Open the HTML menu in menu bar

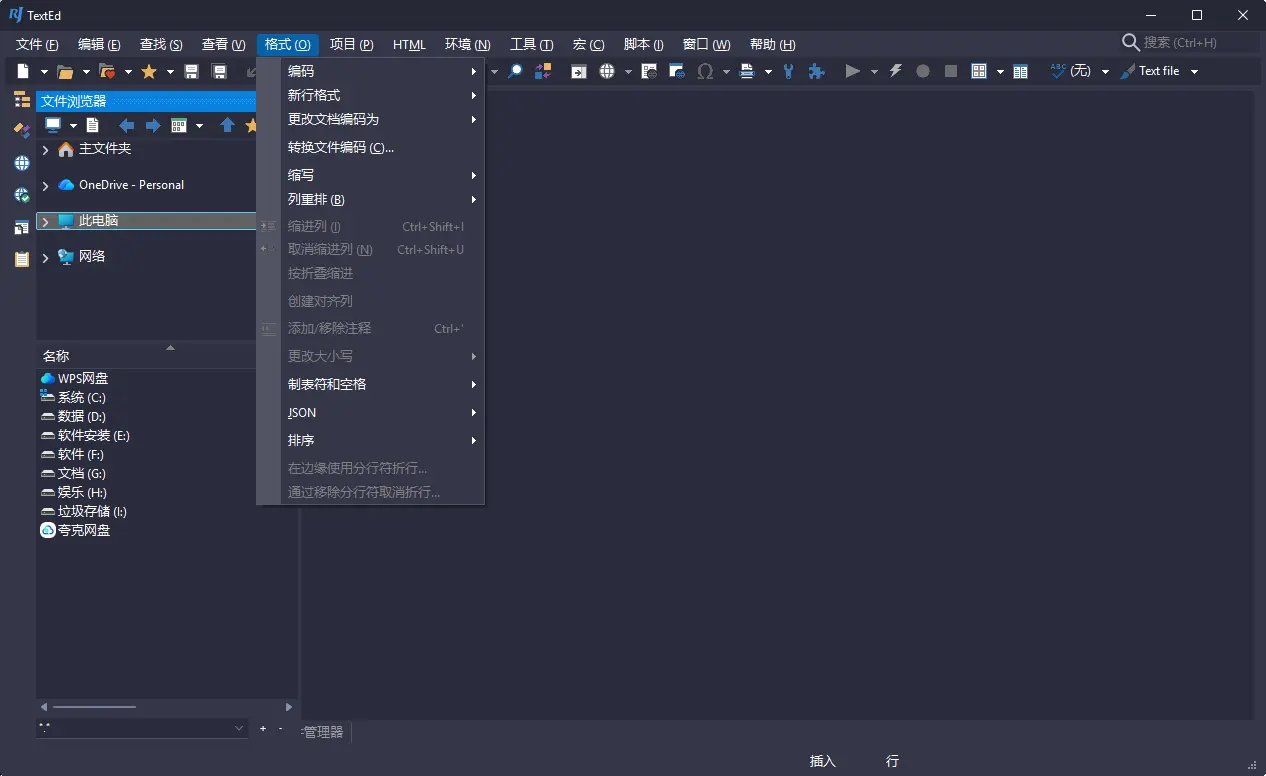(x=409, y=44)
